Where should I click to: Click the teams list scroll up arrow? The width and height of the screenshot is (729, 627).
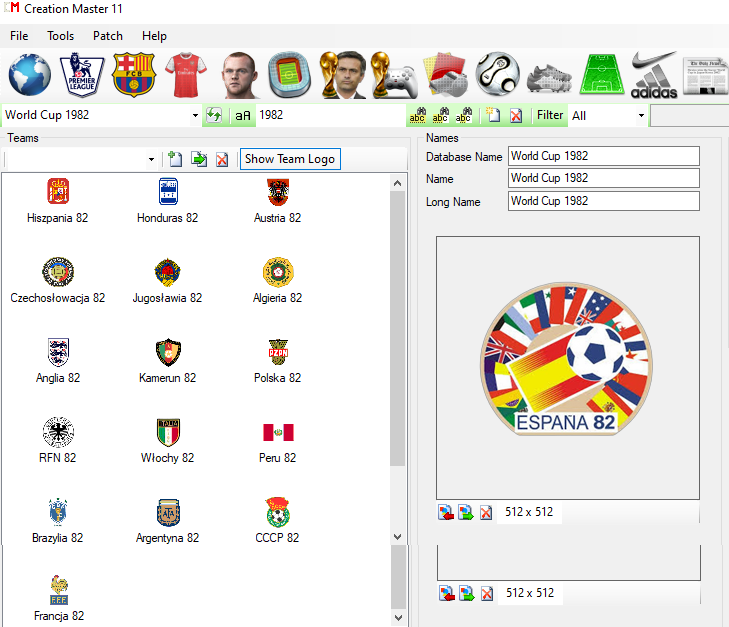pyautogui.click(x=398, y=183)
